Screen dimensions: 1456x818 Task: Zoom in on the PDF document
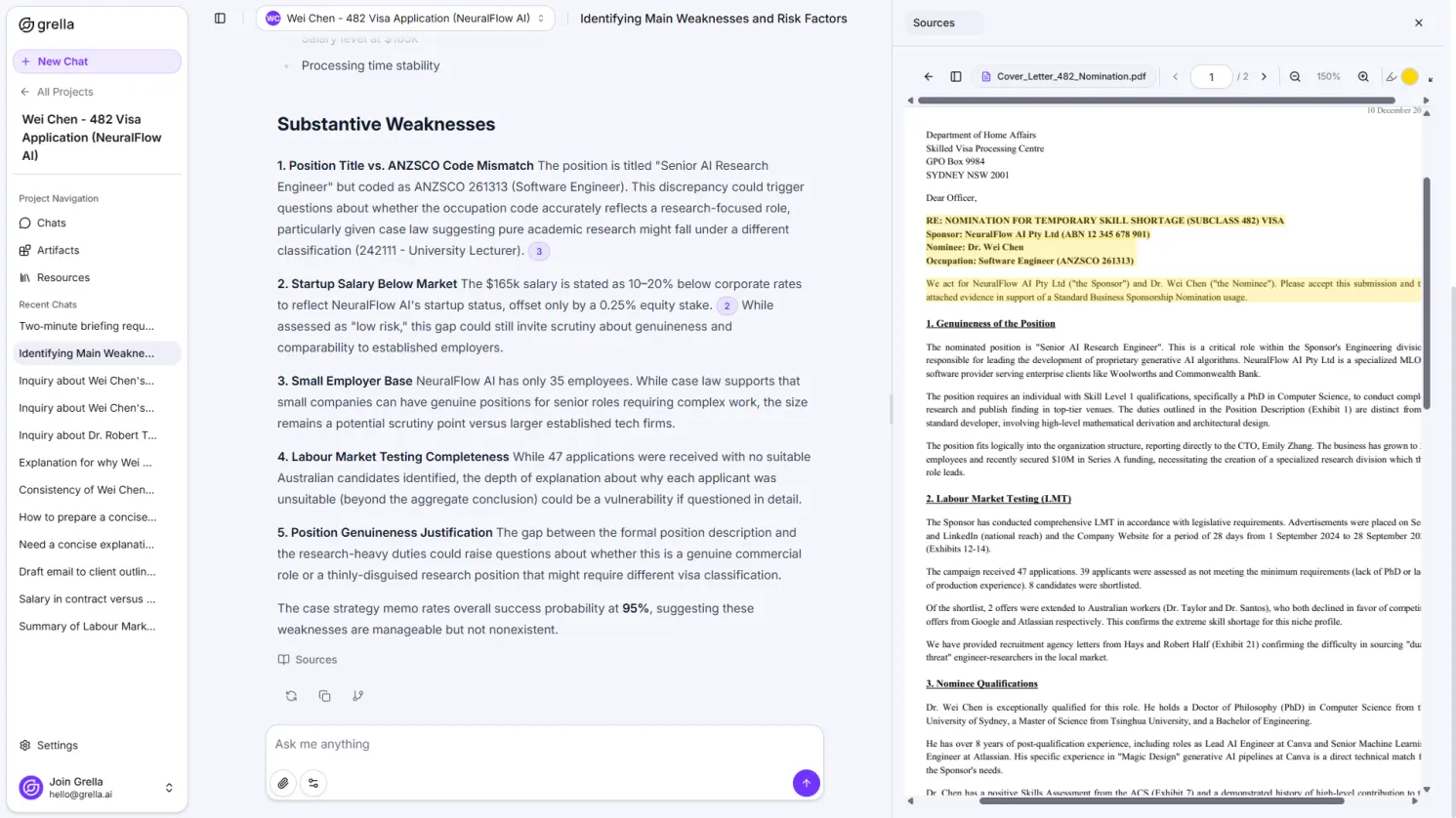[1363, 77]
